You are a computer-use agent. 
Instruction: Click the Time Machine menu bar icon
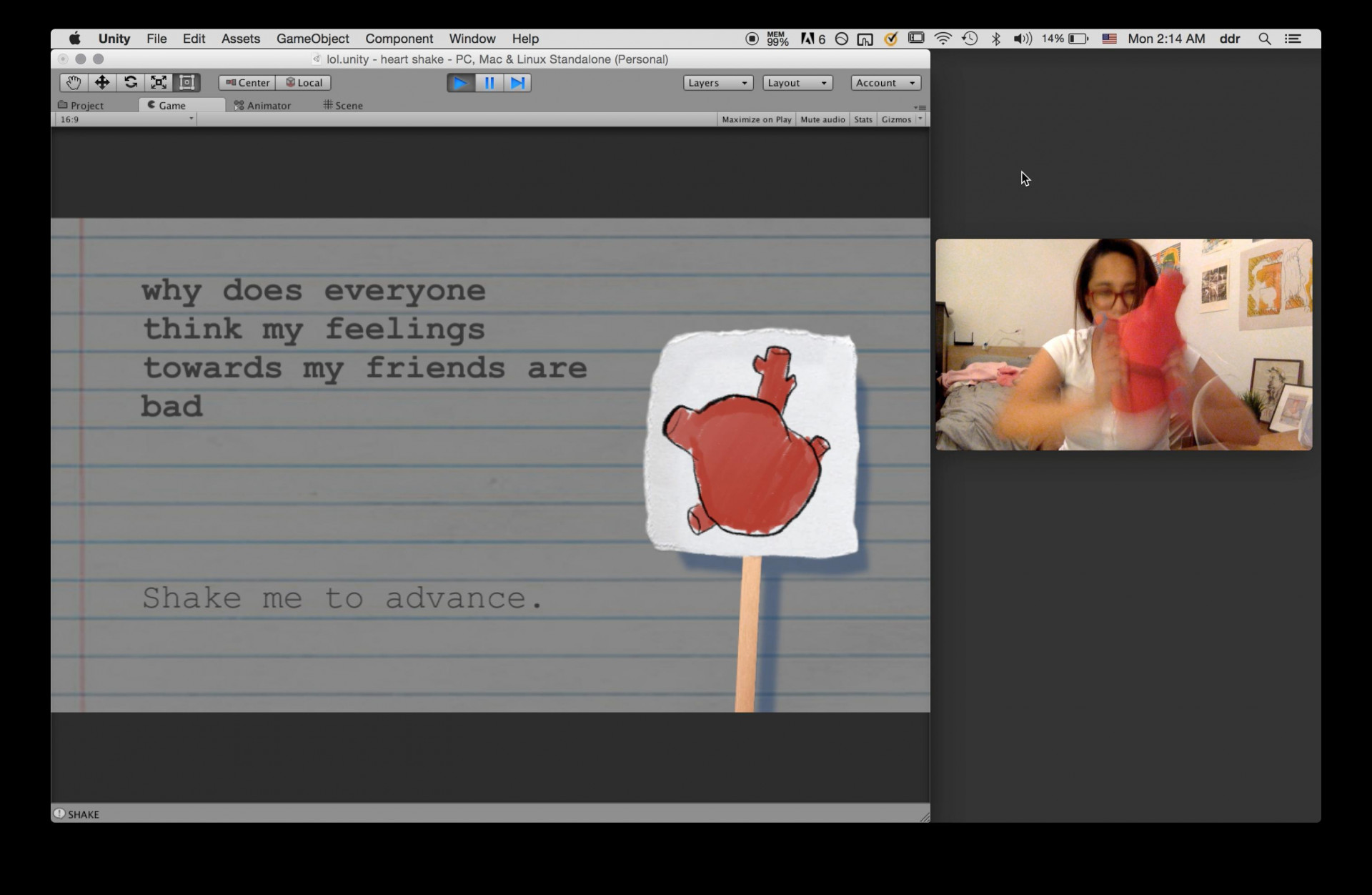tap(969, 39)
